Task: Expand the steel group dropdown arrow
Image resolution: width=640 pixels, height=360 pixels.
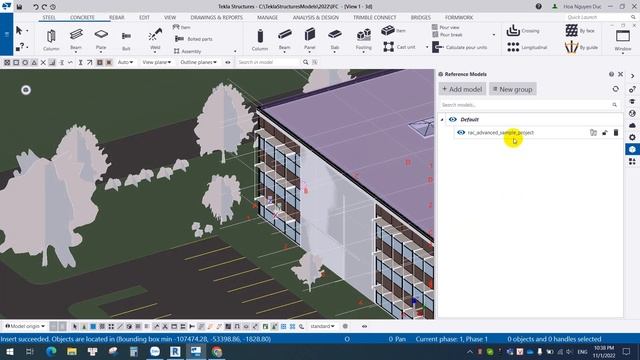Action: [235, 51]
